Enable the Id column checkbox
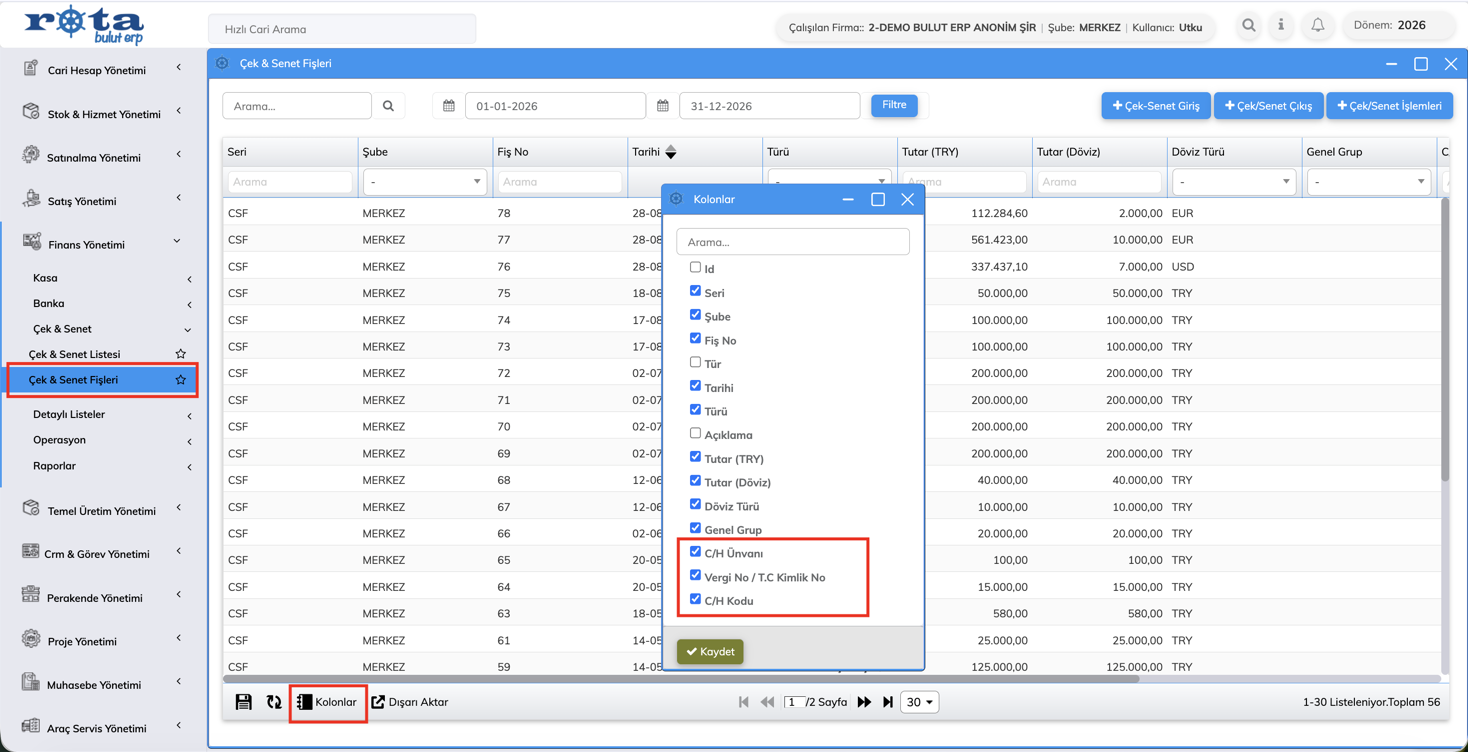 point(695,268)
